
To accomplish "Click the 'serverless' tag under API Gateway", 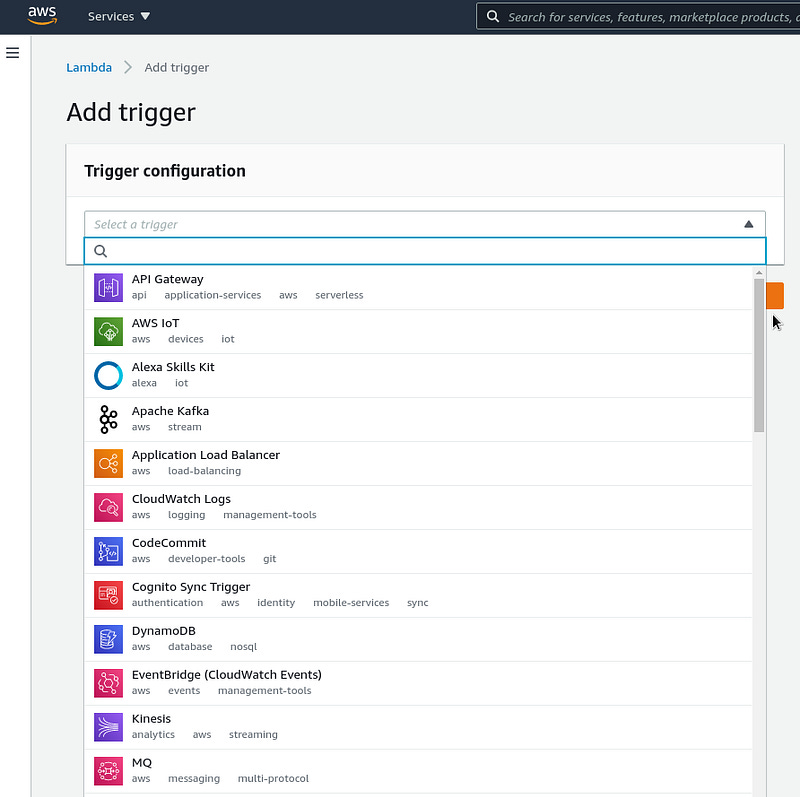I will [x=339, y=295].
